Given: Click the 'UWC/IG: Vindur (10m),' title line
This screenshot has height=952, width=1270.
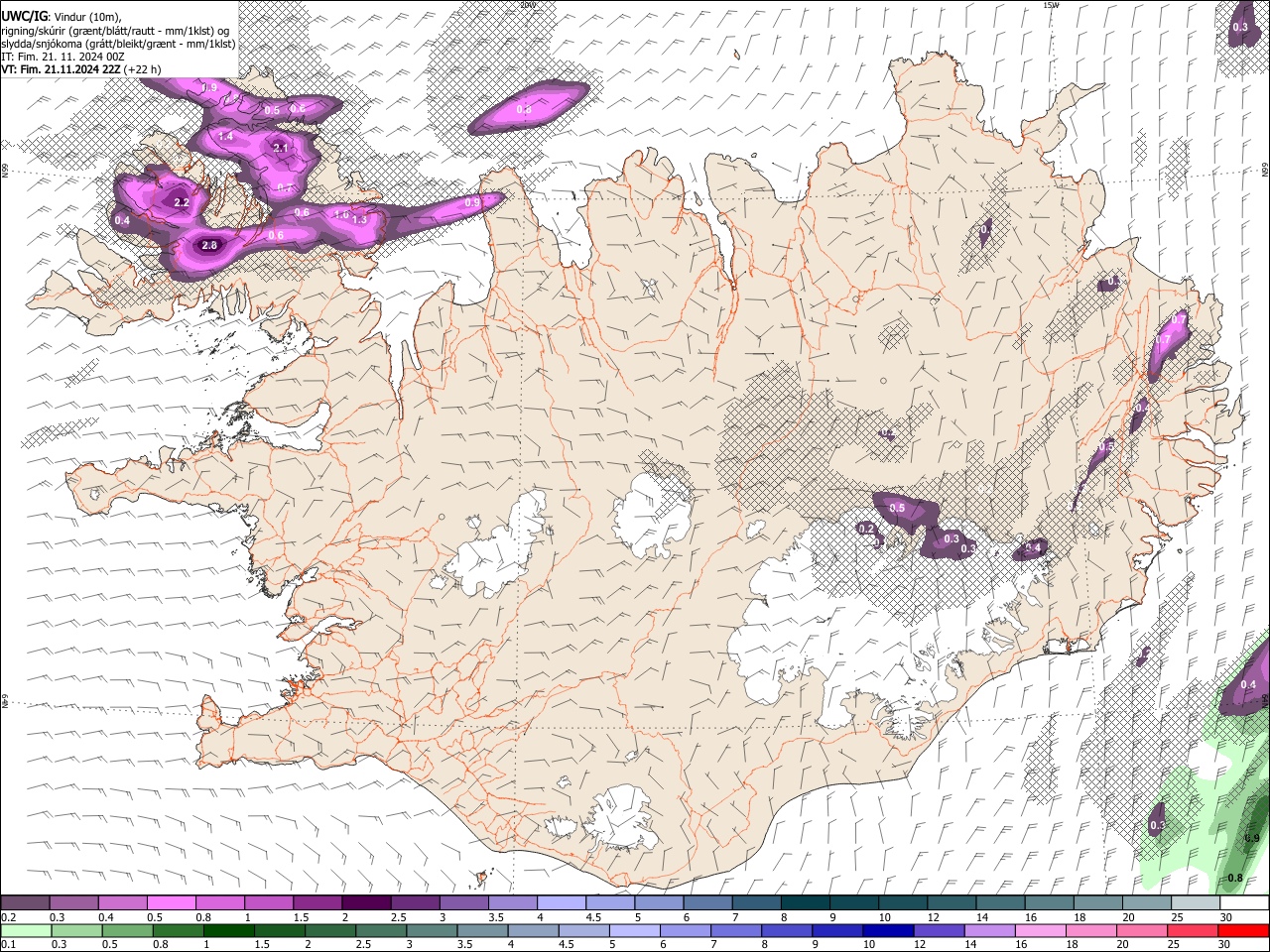Looking at the screenshot, I should point(62,17).
